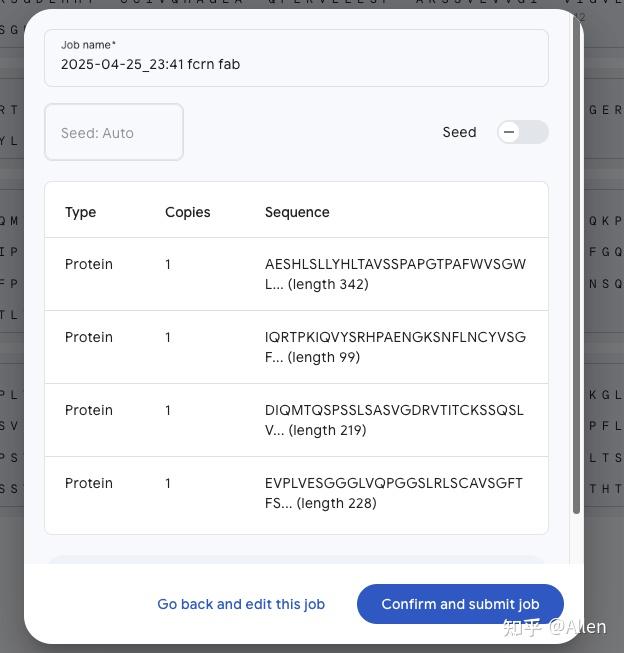Viewport: 624px width, 653px height.
Task: Select the IQRTPKIQVYSRHPAENG sequence row (length 99)
Action: click(x=395, y=347)
